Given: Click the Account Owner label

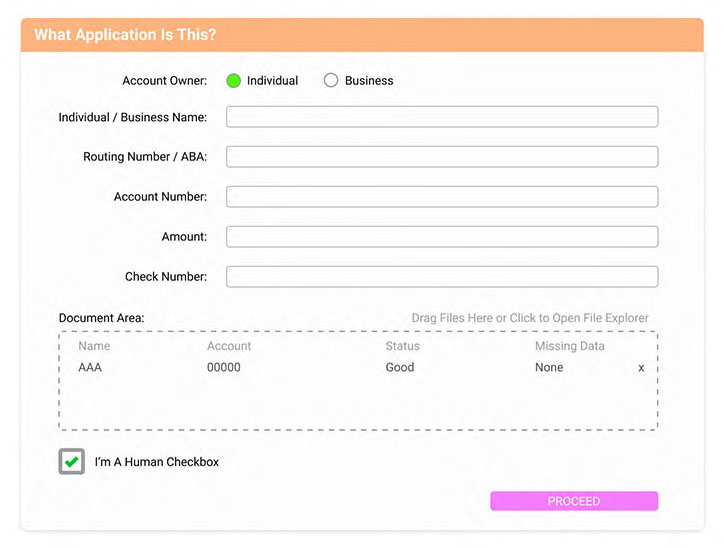Looking at the screenshot, I should 165,81.
